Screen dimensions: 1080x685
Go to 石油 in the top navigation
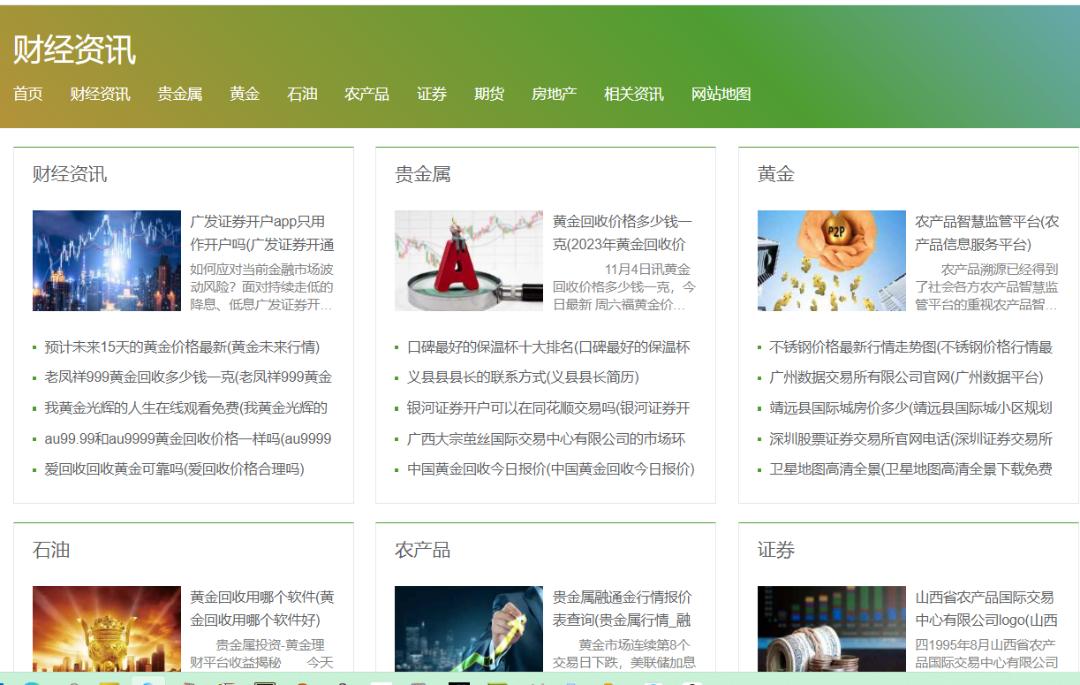click(x=302, y=94)
